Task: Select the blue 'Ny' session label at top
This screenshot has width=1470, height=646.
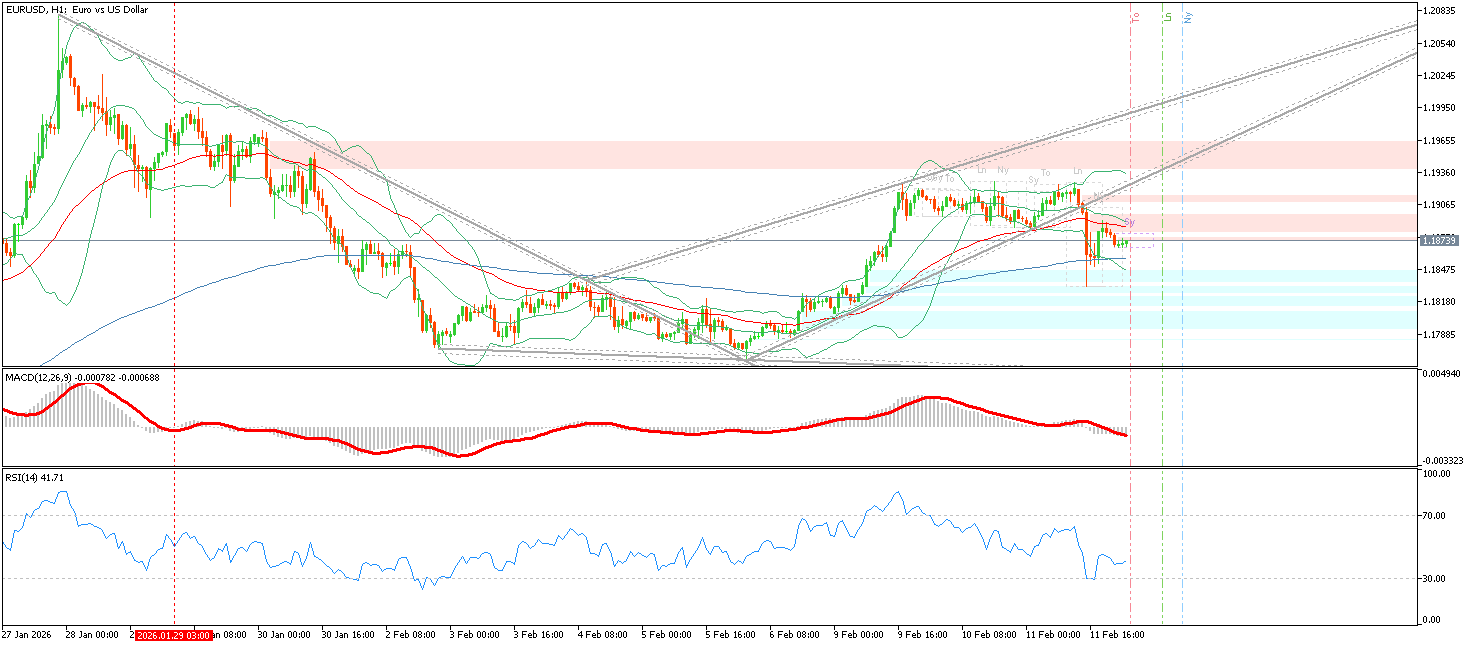Action: [x=1188, y=17]
